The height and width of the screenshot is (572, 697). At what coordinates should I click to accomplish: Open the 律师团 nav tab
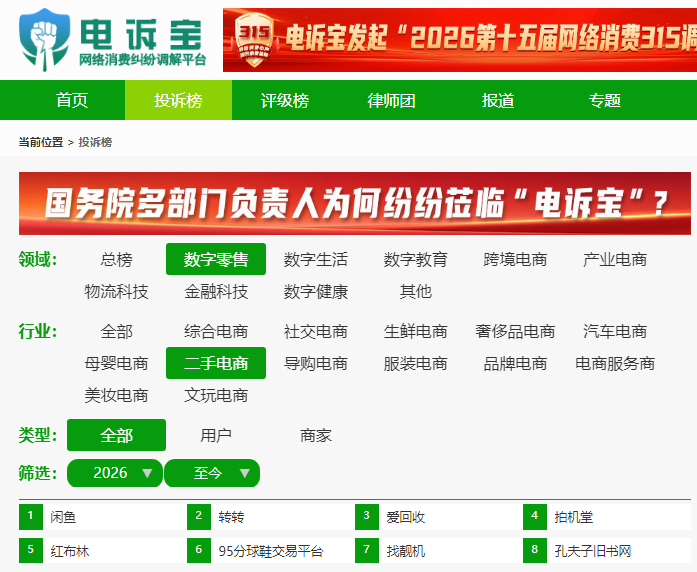tap(392, 100)
